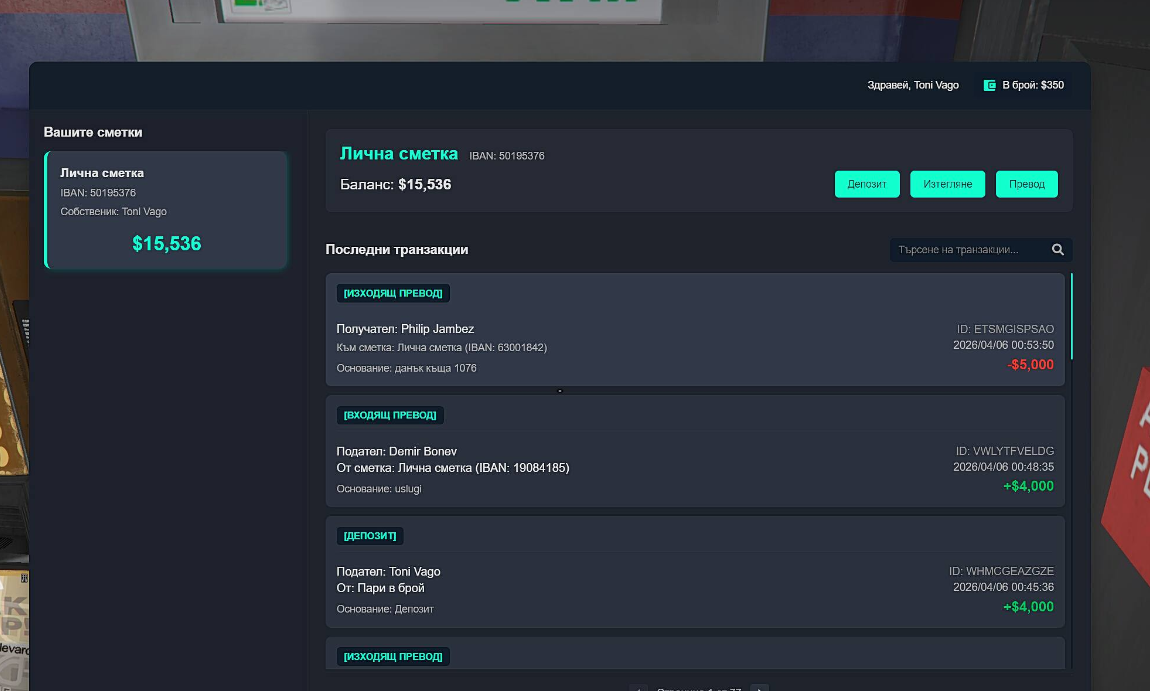Start a transfer with Превод button
Screen dimensions: 1150x691
tap(1027, 184)
